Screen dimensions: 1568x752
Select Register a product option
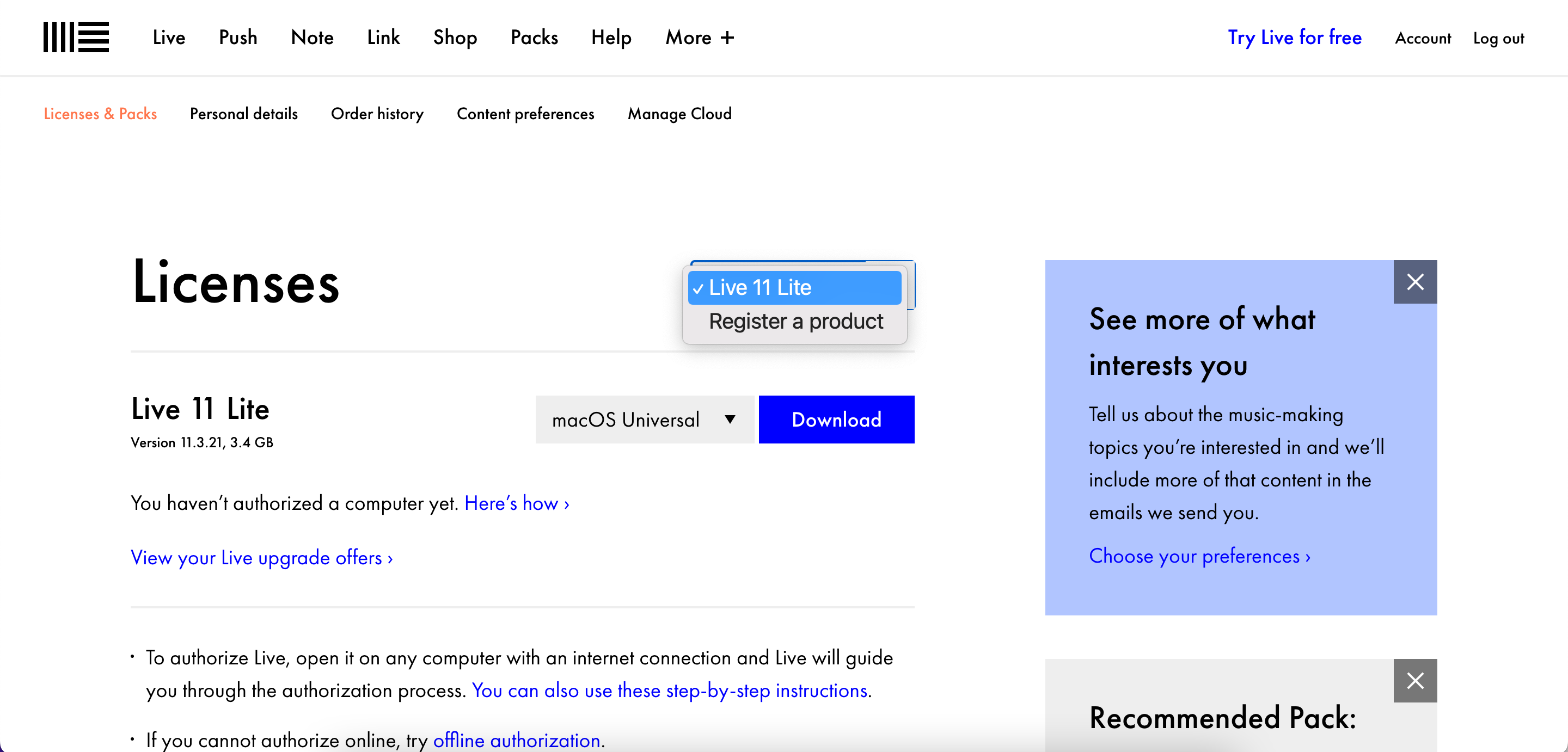click(x=794, y=321)
